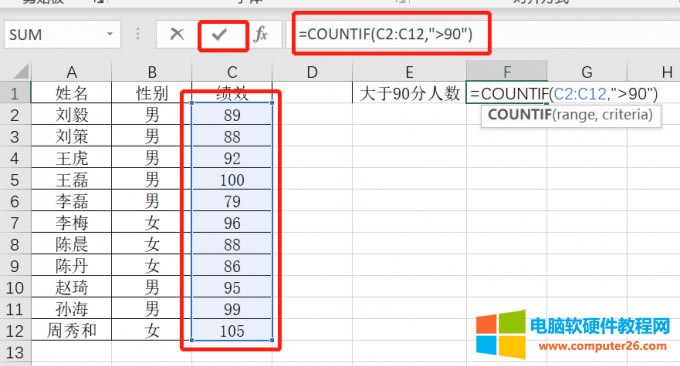Click name cell '李磊'
Viewport: 680px width, 366px height.
click(x=72, y=201)
